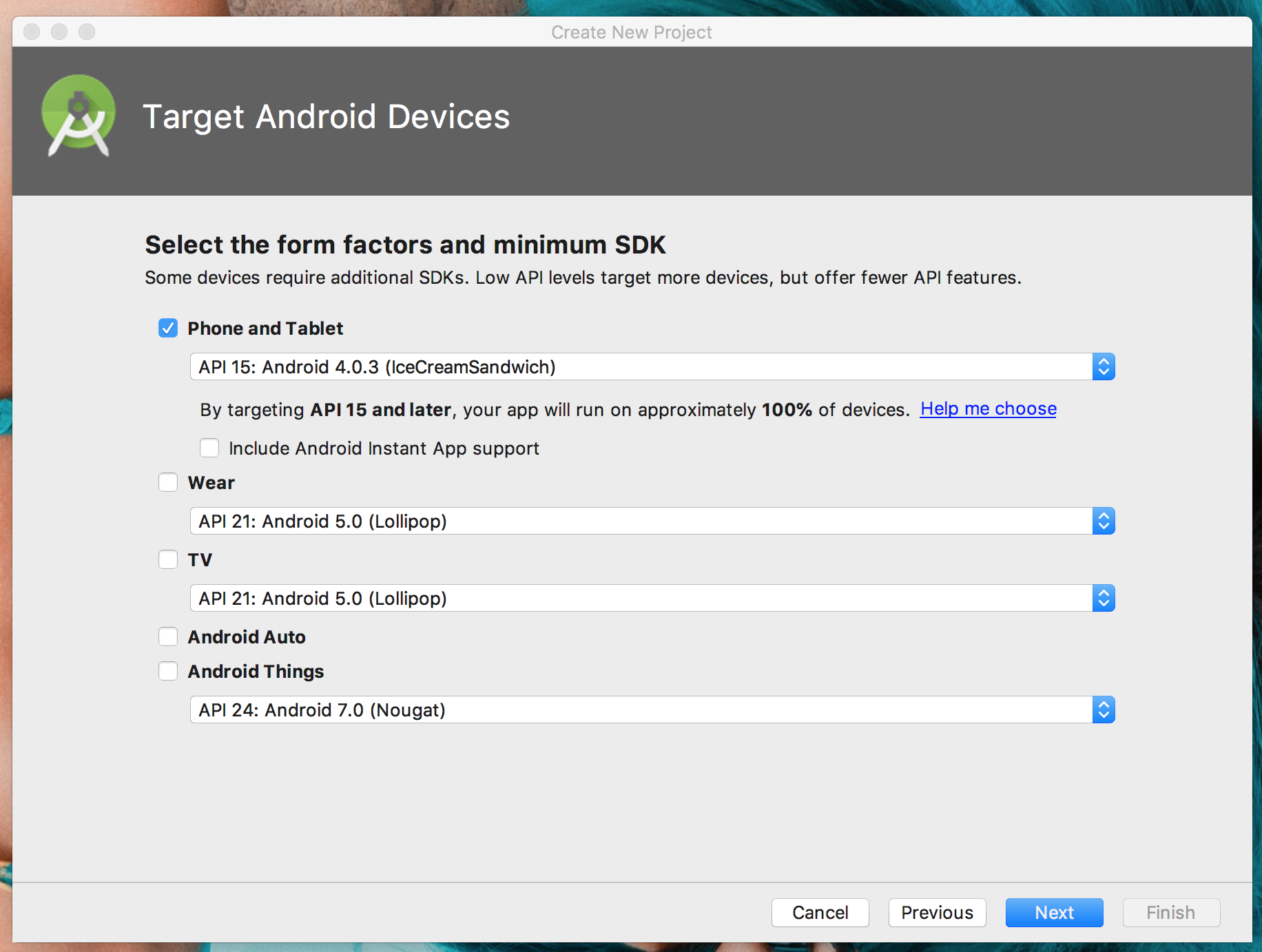Check the Wear form factor checkbox

pos(168,482)
